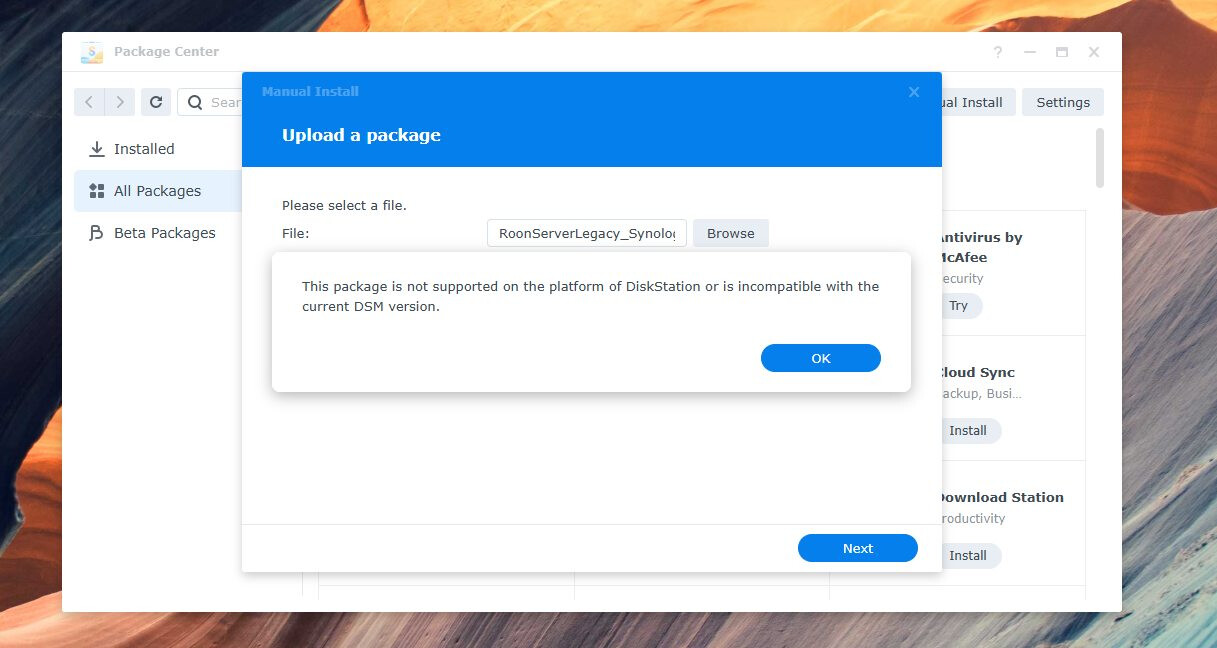This screenshot has width=1217, height=648.
Task: Click the Installed download-arrow icon
Action: point(97,148)
